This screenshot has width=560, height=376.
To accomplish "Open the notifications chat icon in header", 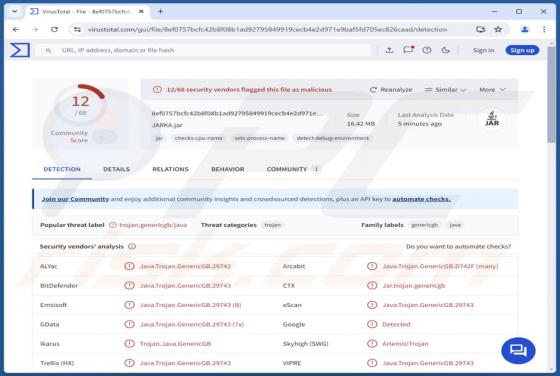I will (x=408, y=50).
